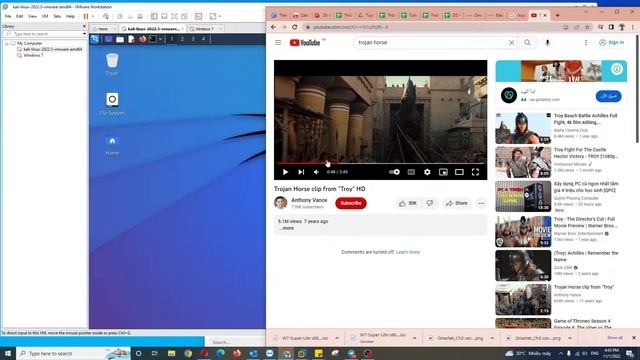This screenshot has height=360, width=640.
Task: Click the ad info icon on banner
Action: 616,69
